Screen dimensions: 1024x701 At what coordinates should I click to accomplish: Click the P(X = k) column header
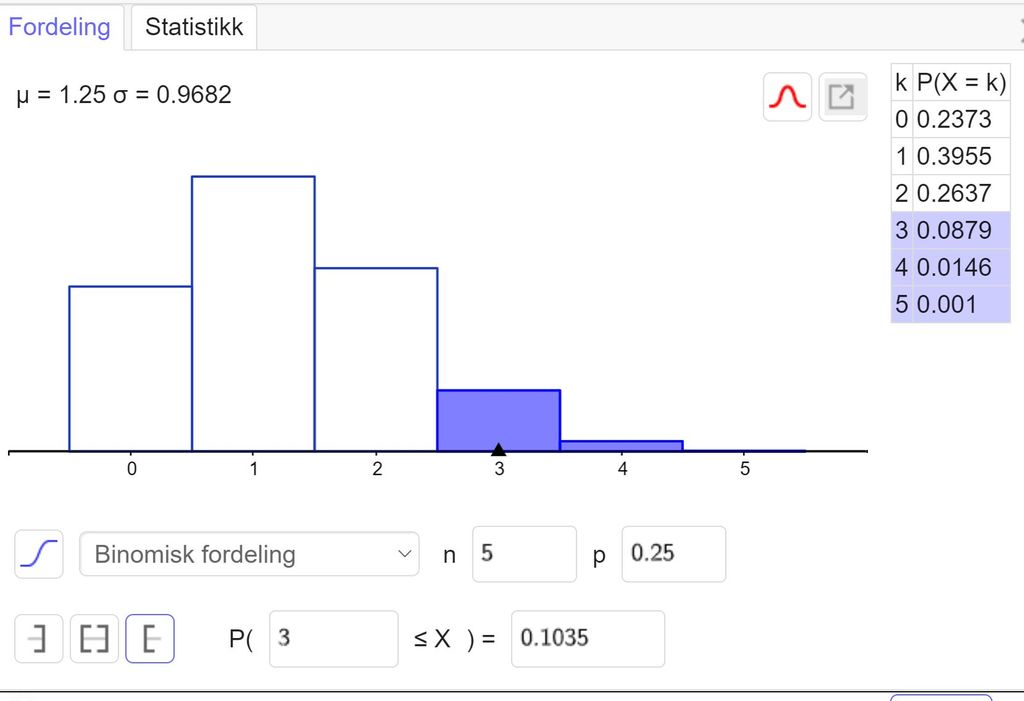point(961,82)
